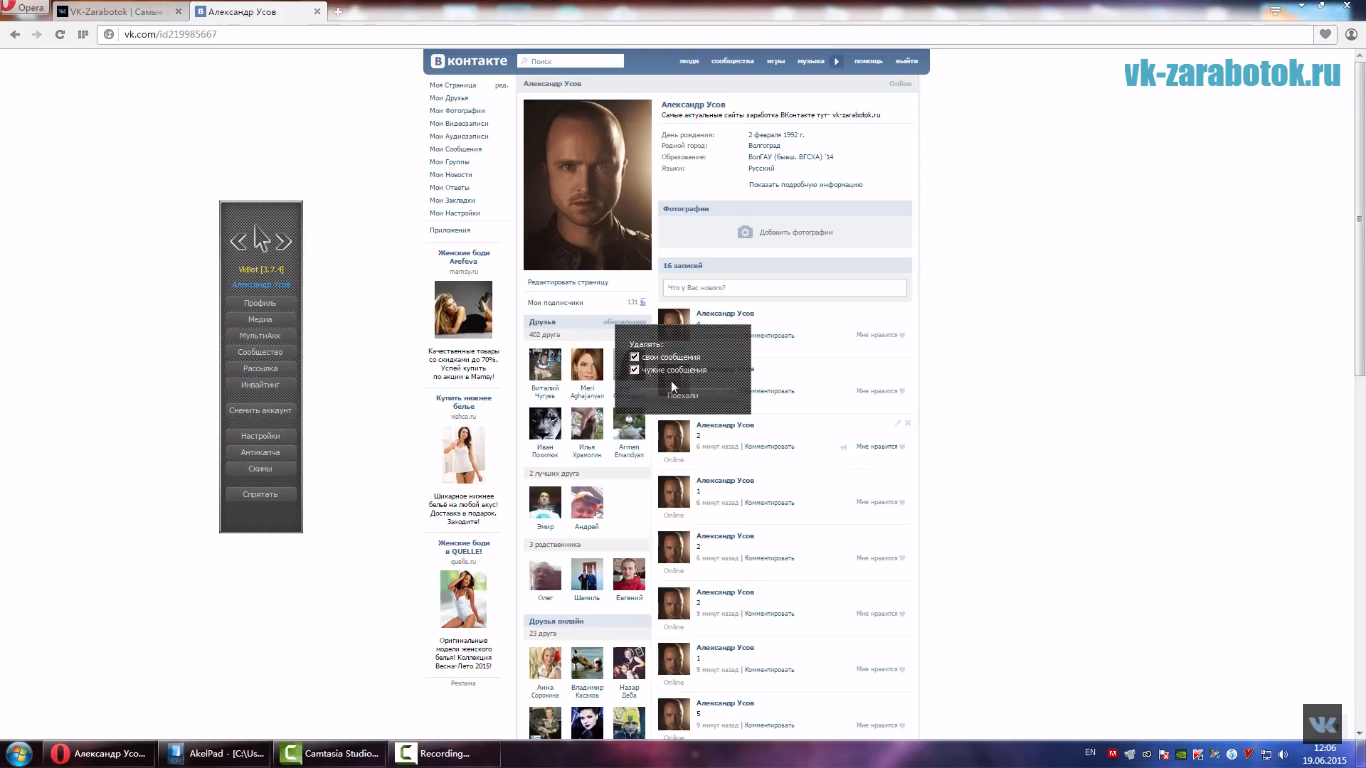Open 'Мои Друзья' in sidebar
The height and width of the screenshot is (768, 1366).
(x=449, y=98)
